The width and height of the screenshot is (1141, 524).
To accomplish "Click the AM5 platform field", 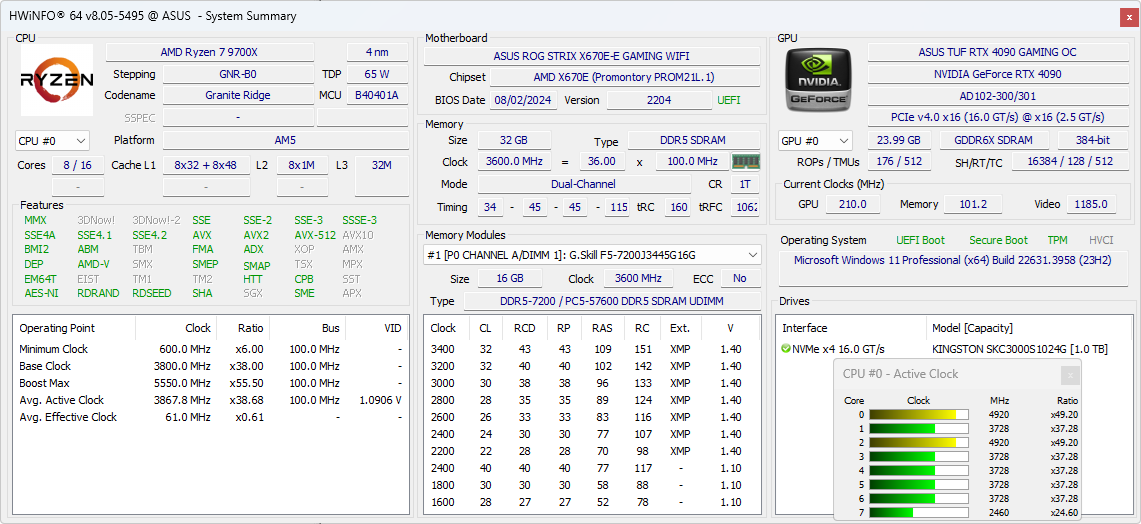I will click(285, 140).
